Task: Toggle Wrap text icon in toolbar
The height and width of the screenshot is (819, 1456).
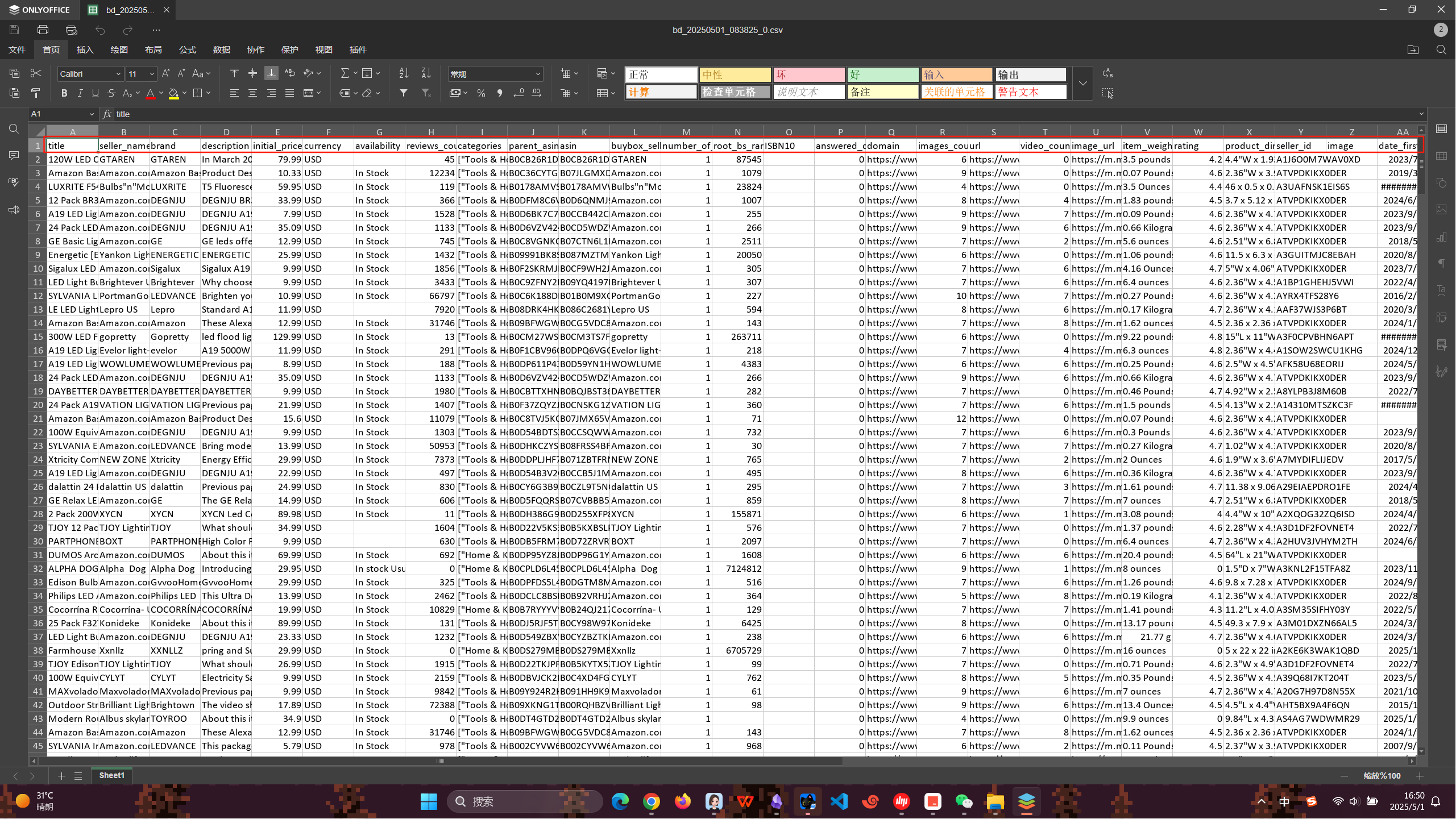Action: (x=290, y=73)
